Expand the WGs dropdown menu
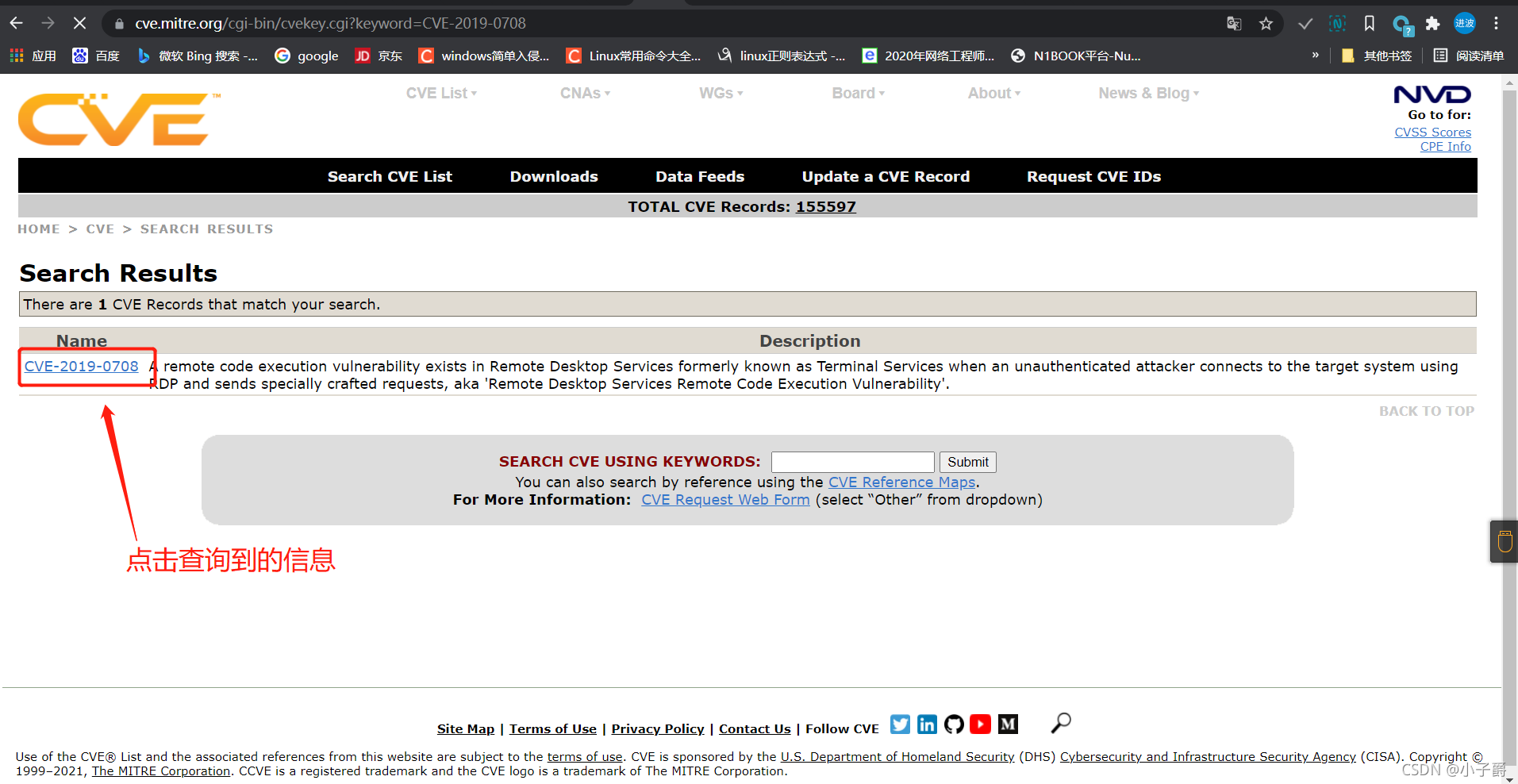Image resolution: width=1518 pixels, height=784 pixels. [721, 93]
